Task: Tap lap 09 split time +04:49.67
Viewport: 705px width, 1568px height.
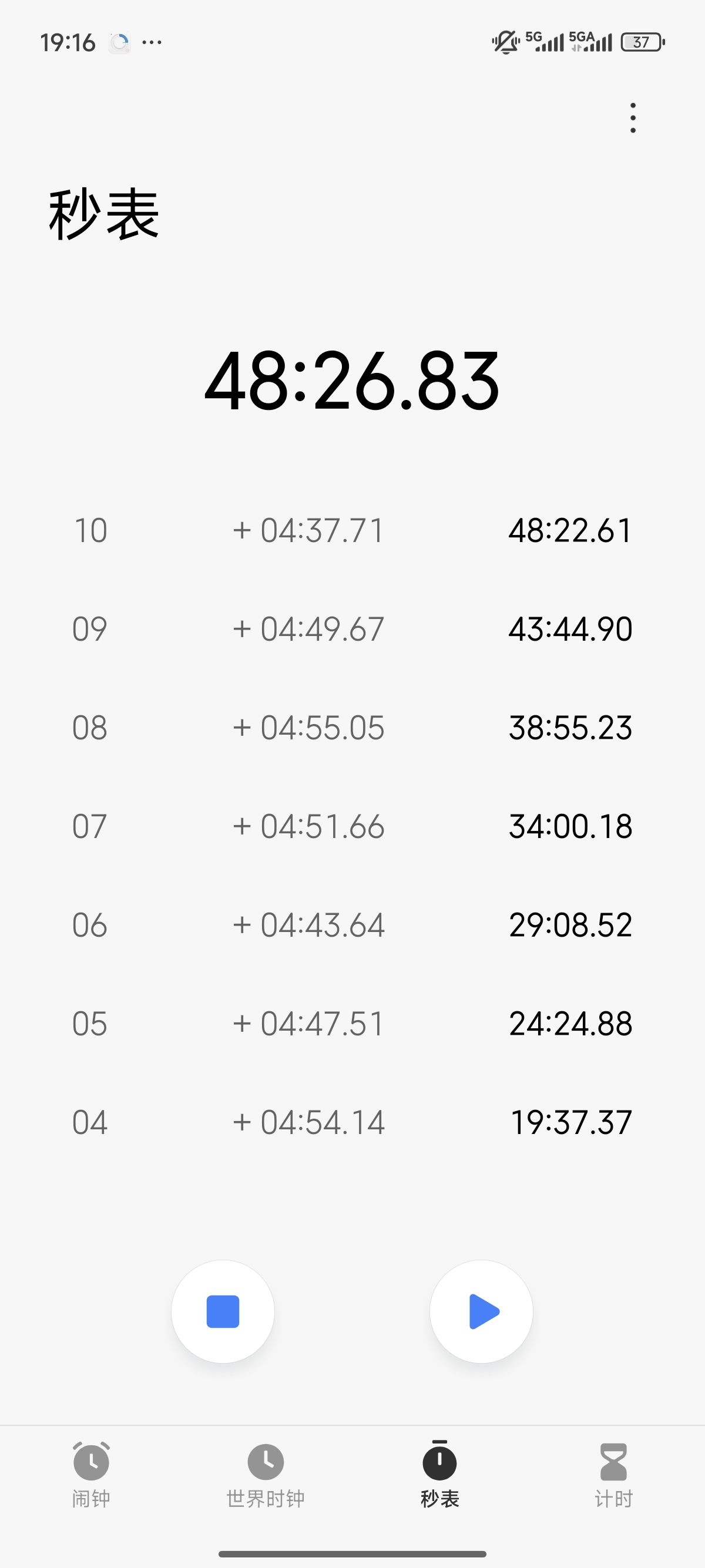Action: (x=308, y=629)
